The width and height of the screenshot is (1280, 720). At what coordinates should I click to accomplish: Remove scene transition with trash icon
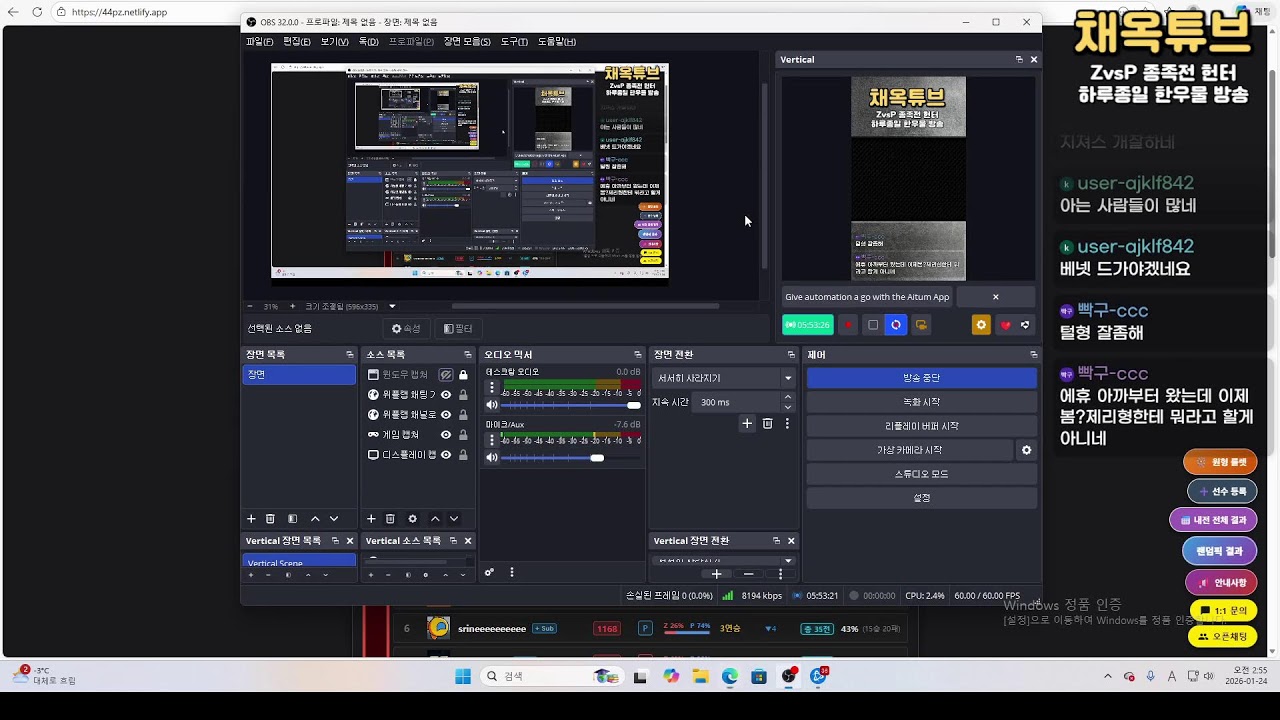pos(767,424)
